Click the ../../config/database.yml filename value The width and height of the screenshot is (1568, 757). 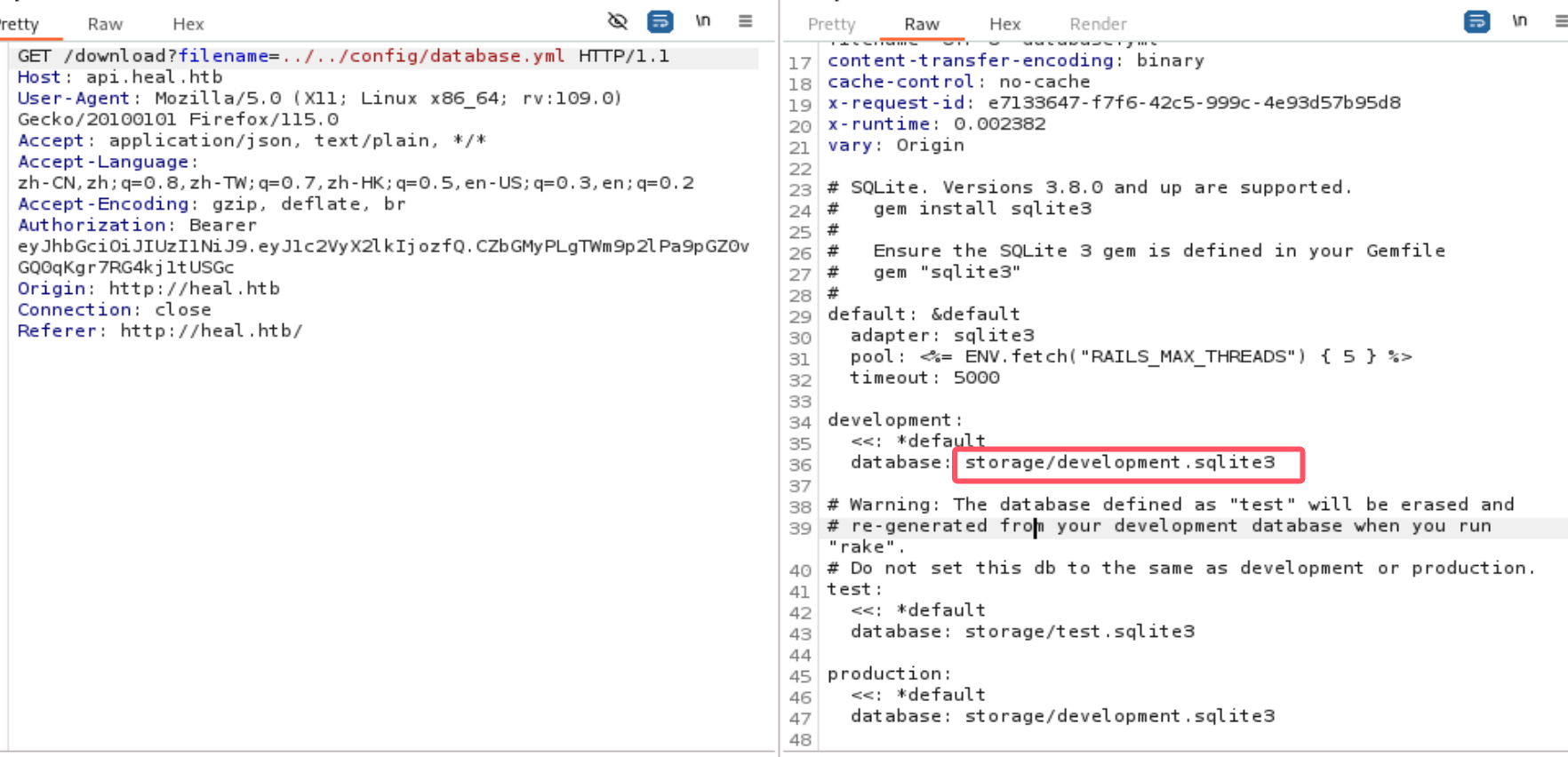tap(423, 56)
